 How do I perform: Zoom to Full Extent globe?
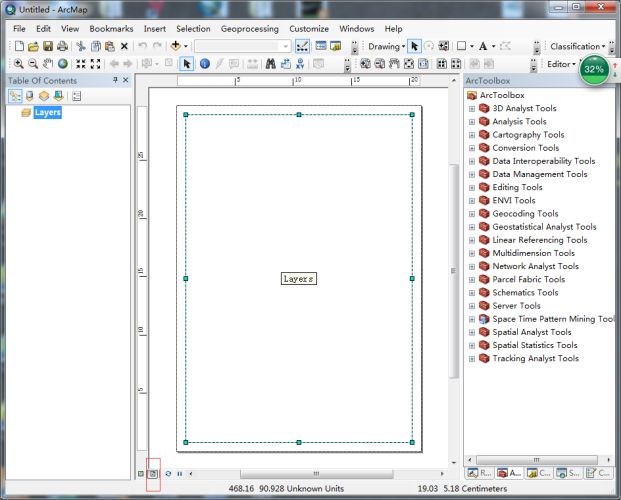point(63,64)
